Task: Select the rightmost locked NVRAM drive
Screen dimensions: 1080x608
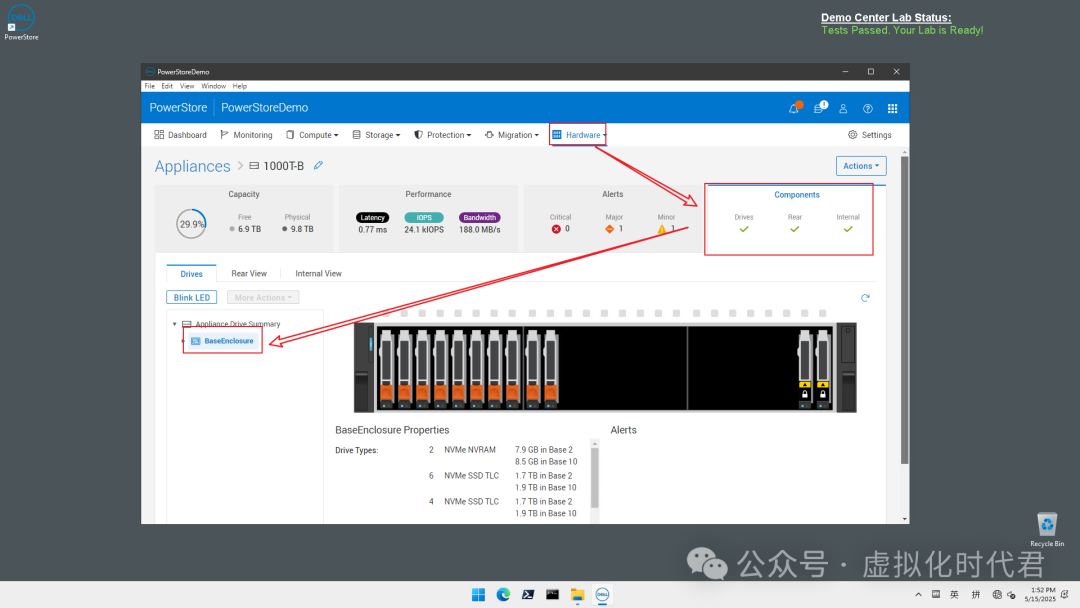Action: click(822, 368)
